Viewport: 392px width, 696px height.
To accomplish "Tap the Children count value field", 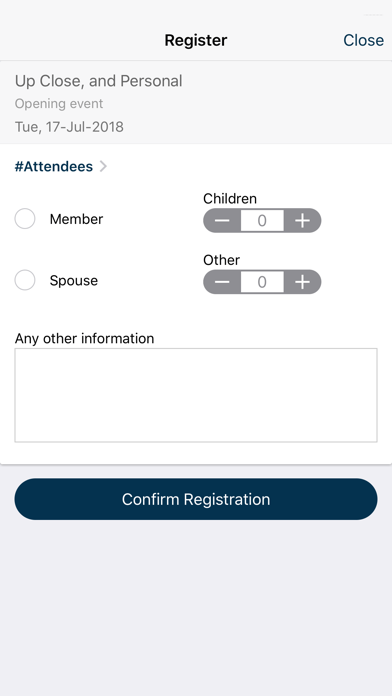I will coord(262,221).
